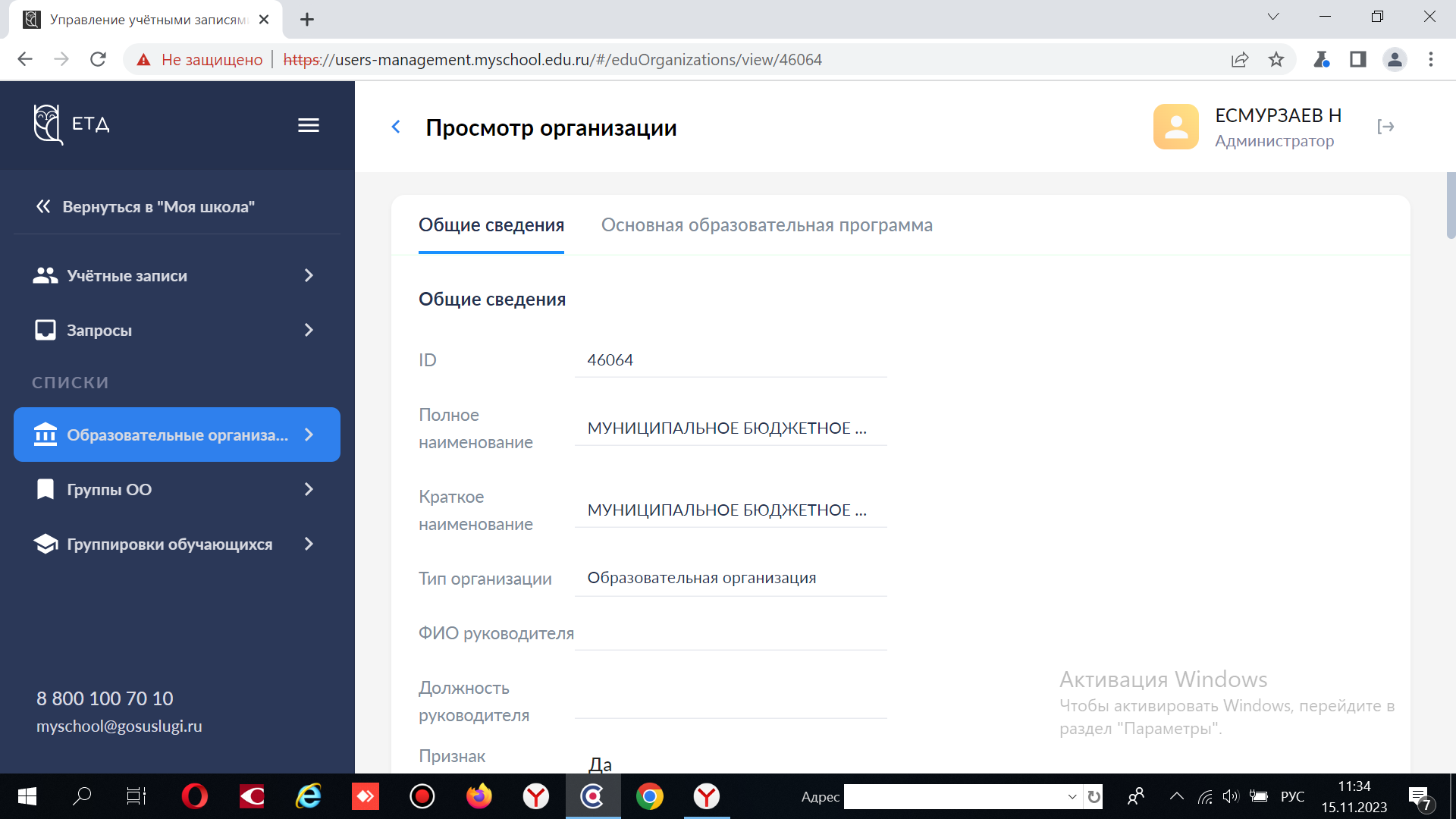The width and height of the screenshot is (1456, 819).
Task: Click the myschool@gosuslugi.ru email link
Action: click(x=119, y=726)
